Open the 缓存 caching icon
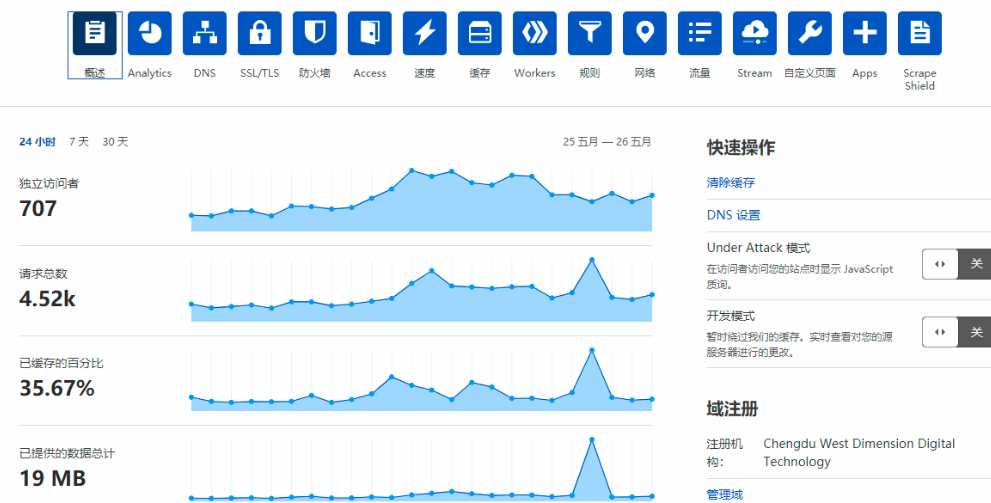This screenshot has height=503, width=991. (x=480, y=34)
